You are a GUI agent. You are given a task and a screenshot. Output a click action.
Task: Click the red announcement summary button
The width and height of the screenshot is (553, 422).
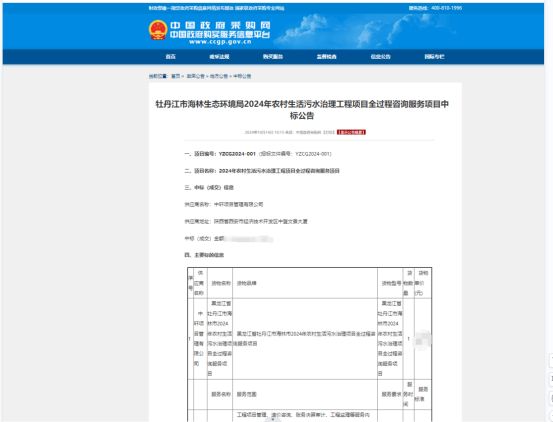pyautogui.click(x=351, y=132)
